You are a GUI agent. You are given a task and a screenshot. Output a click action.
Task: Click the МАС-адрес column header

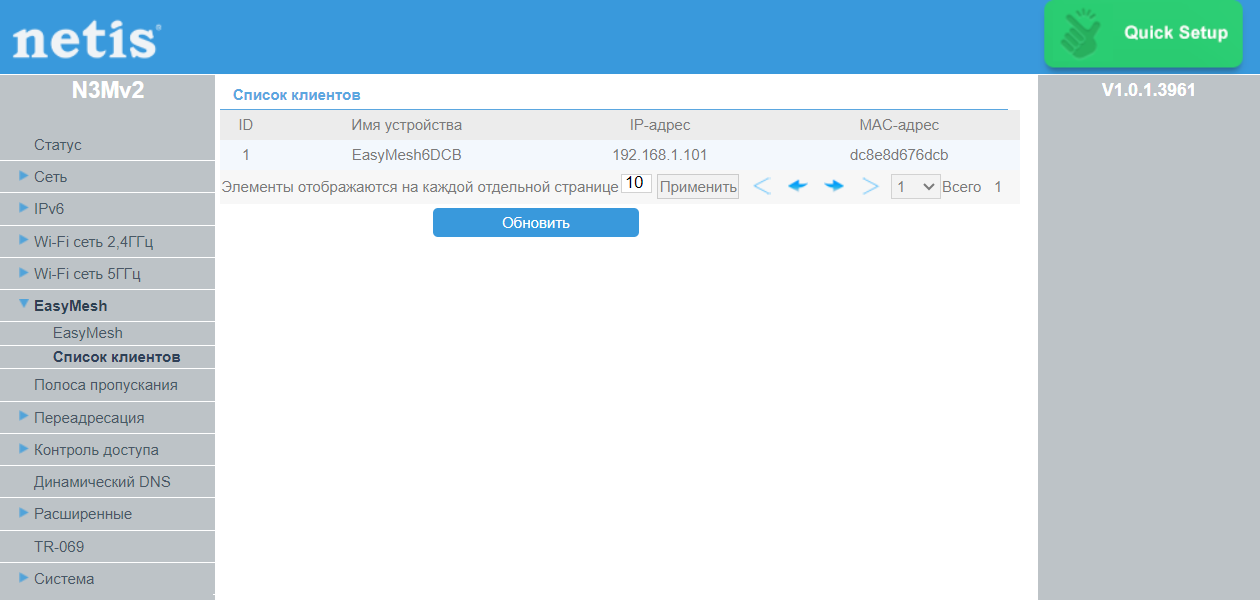point(899,125)
